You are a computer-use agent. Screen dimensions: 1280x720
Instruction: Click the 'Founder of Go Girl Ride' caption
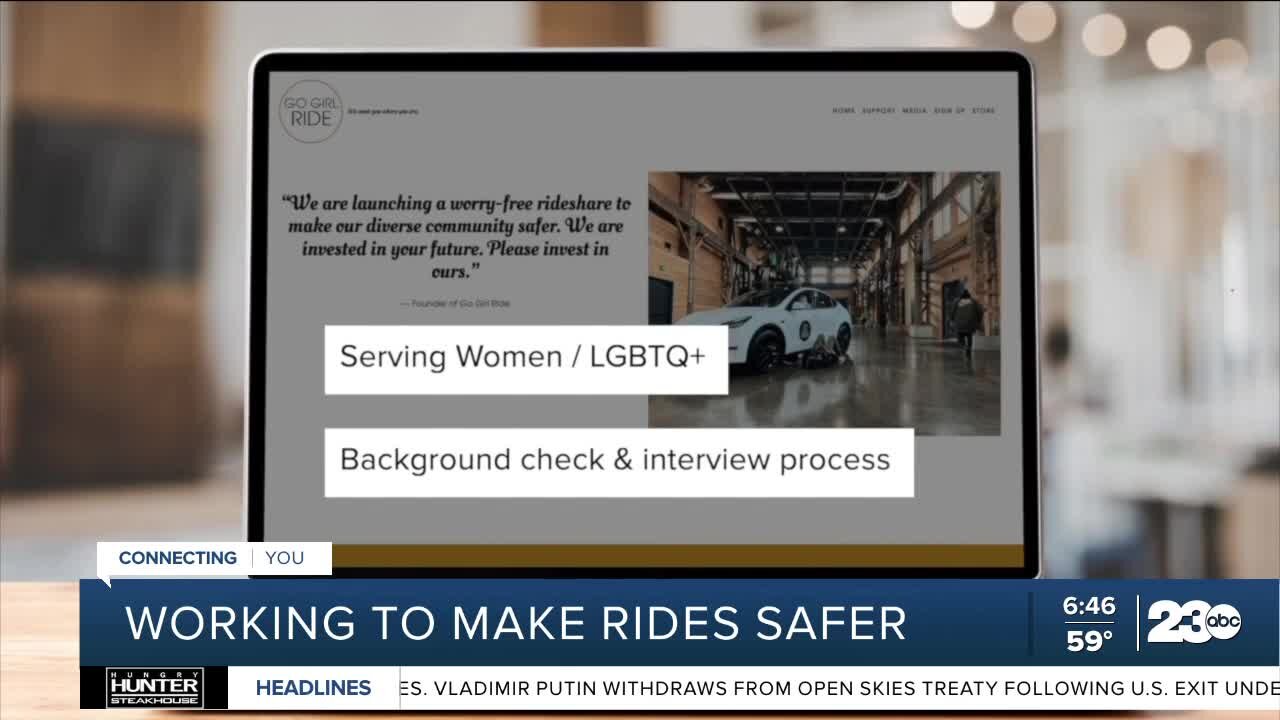click(455, 303)
